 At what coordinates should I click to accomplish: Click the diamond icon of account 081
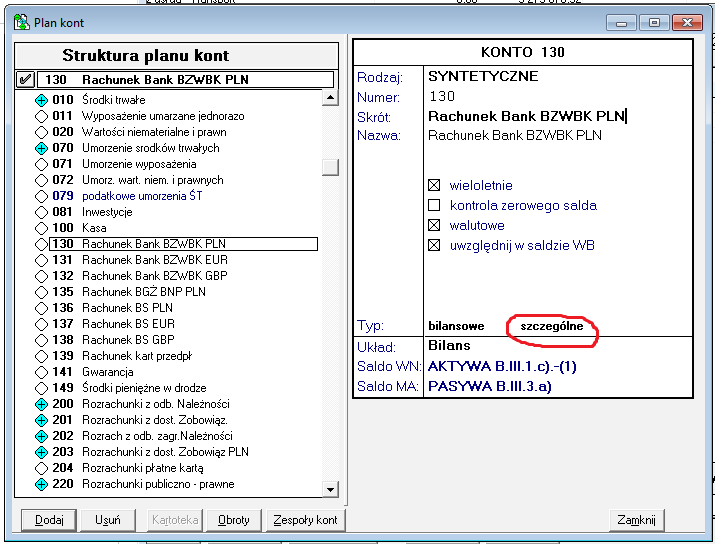pos(41,212)
